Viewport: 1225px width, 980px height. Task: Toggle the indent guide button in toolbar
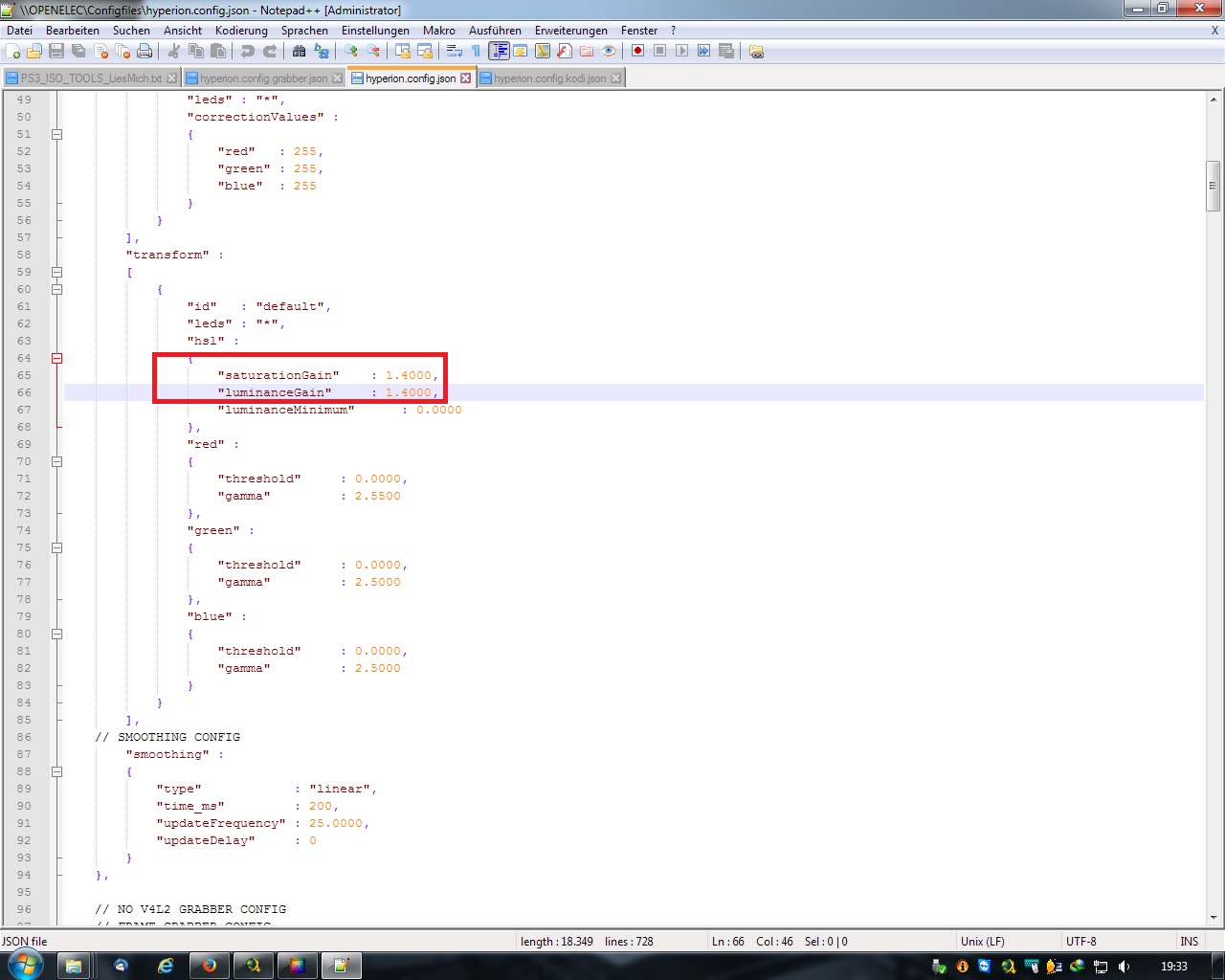point(499,52)
